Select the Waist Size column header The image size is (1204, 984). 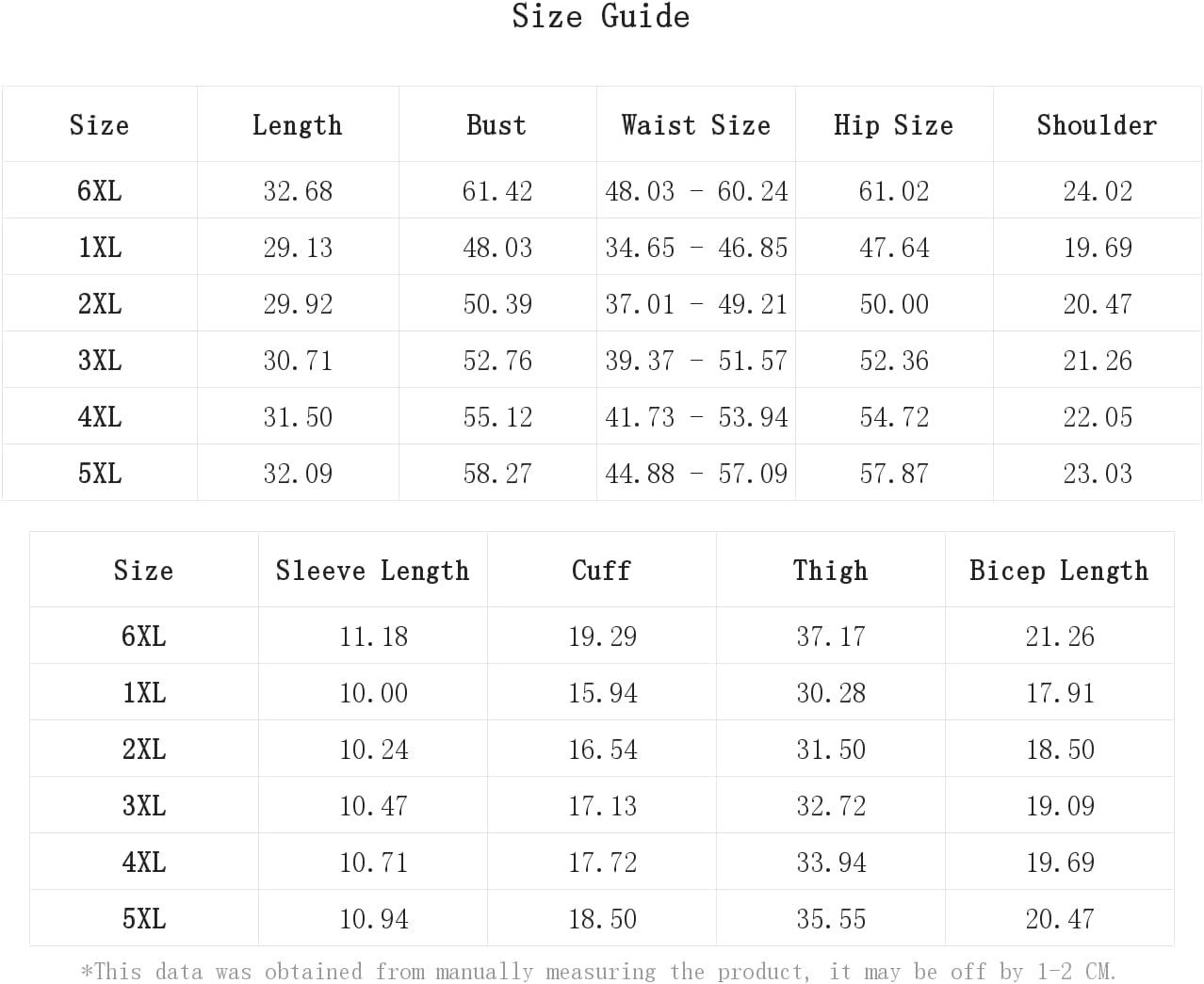[696, 125]
